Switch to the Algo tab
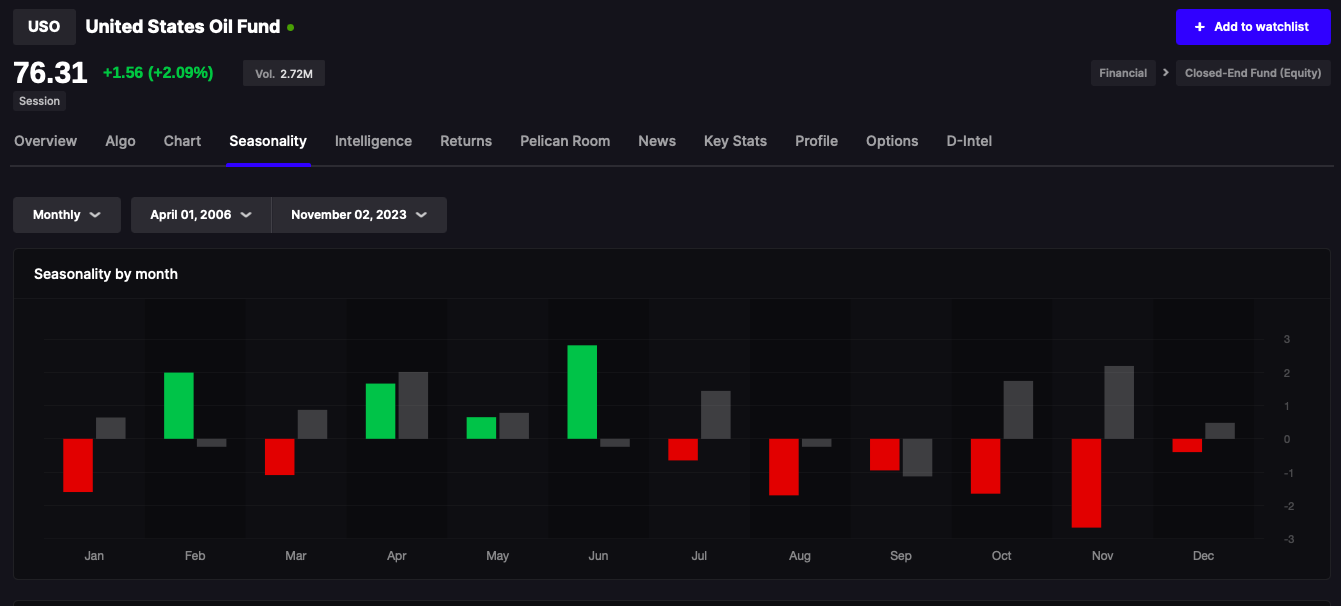This screenshot has width=1341, height=606. (x=120, y=141)
